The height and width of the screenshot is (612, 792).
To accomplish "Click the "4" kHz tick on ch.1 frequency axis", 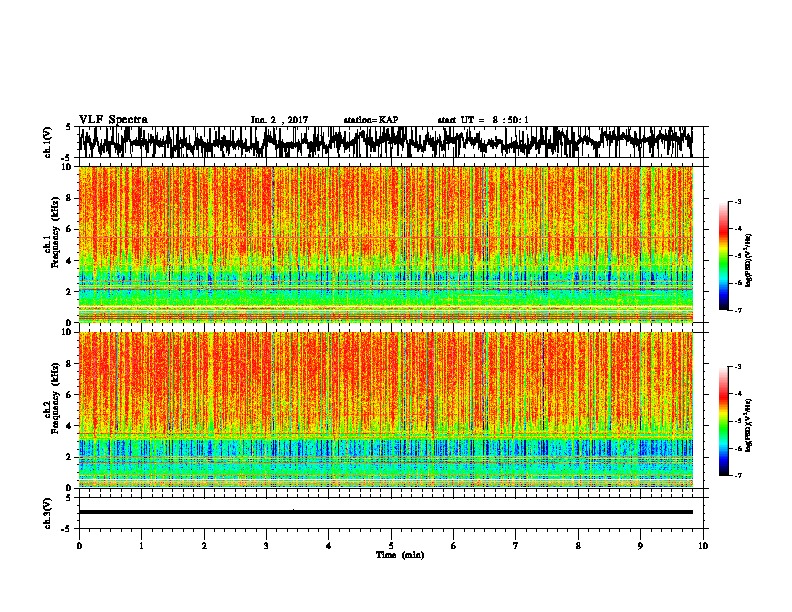I will click(x=69, y=261).
